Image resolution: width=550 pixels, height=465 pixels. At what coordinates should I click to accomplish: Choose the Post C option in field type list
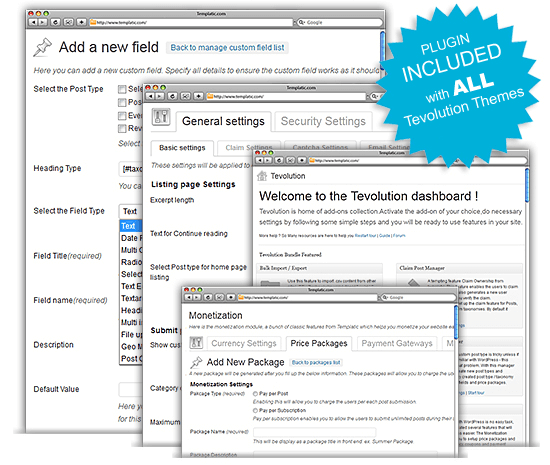click(131, 358)
